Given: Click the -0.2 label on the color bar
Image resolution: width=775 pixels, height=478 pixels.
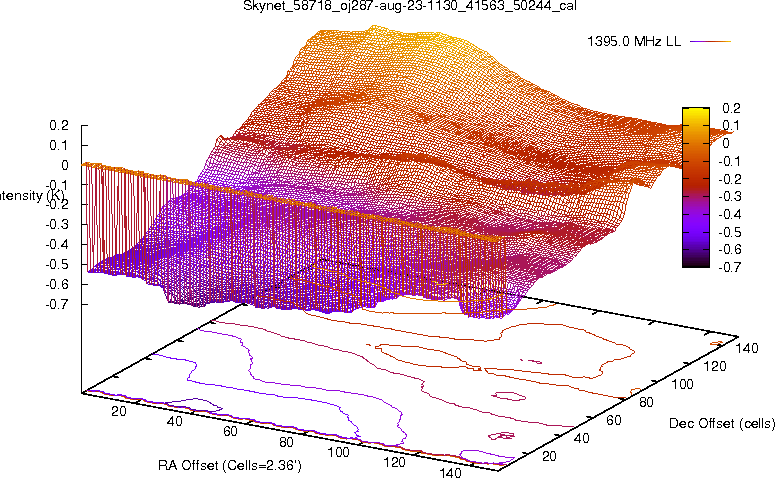Looking at the screenshot, I should click(x=730, y=179).
